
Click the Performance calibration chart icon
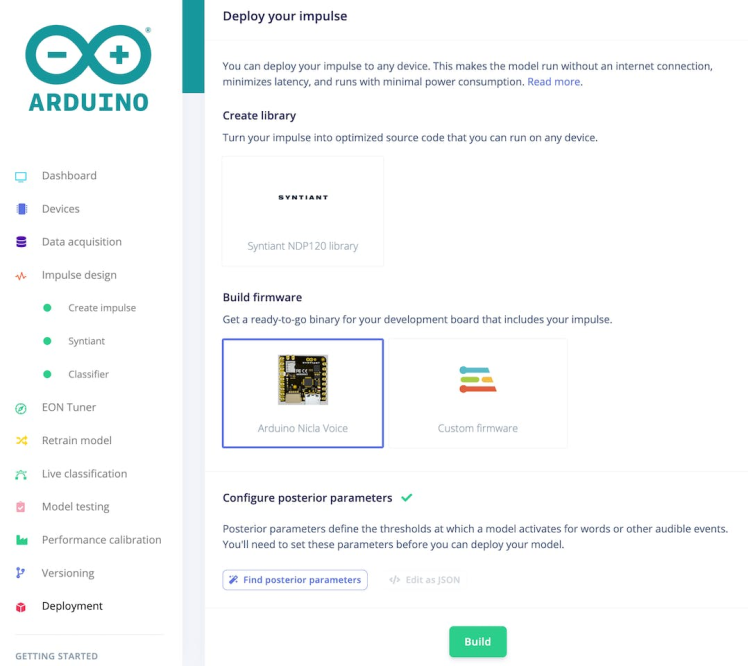point(21,540)
